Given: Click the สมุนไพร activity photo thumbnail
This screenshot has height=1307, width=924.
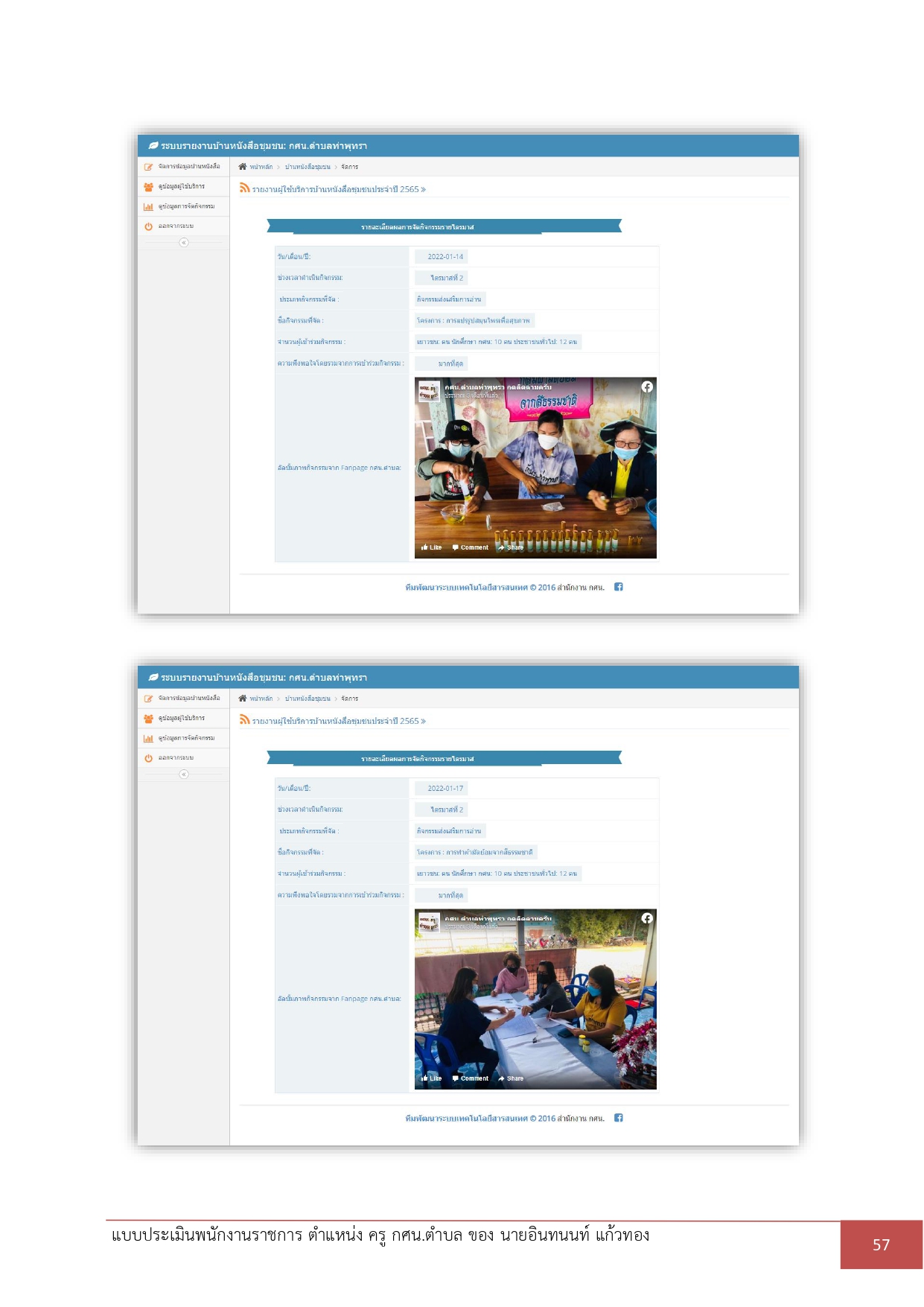Looking at the screenshot, I should pos(535,468).
